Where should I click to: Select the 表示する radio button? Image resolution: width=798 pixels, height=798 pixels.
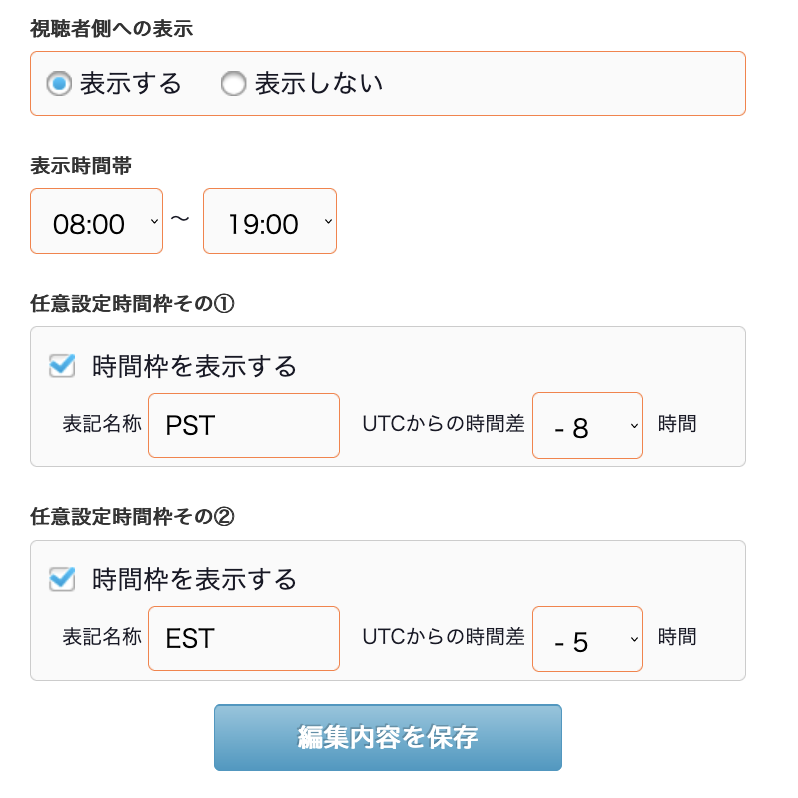coord(59,83)
